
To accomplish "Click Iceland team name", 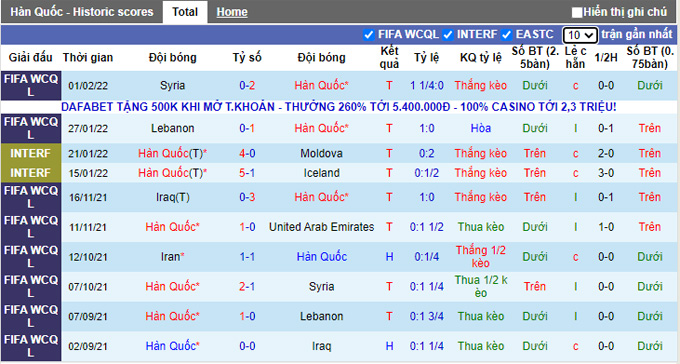I will click(321, 173).
